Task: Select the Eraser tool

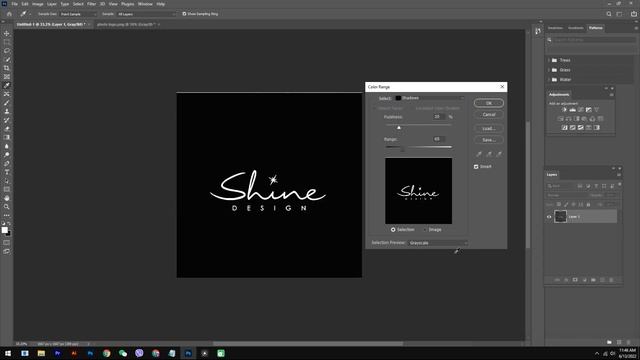Action: tap(7, 129)
